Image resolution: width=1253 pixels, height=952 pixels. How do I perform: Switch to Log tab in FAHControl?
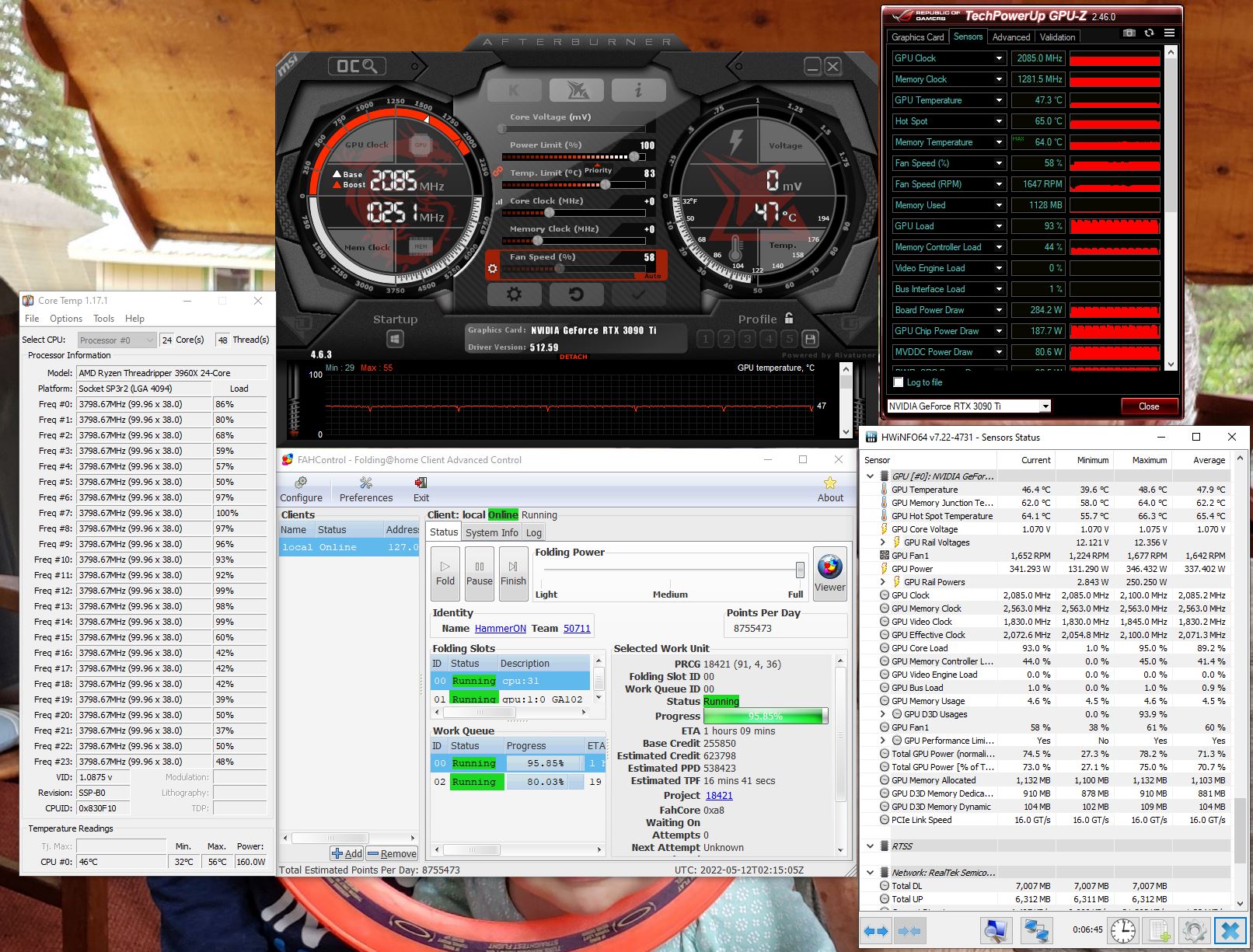click(x=534, y=532)
